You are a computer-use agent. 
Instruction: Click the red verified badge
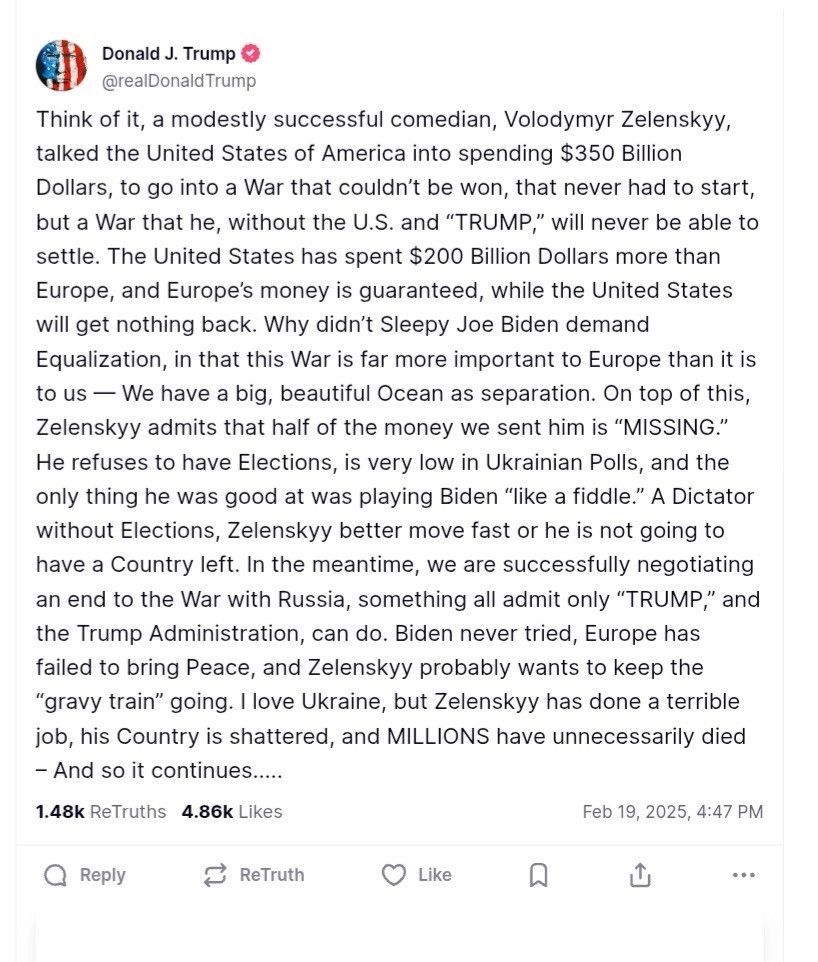250,53
